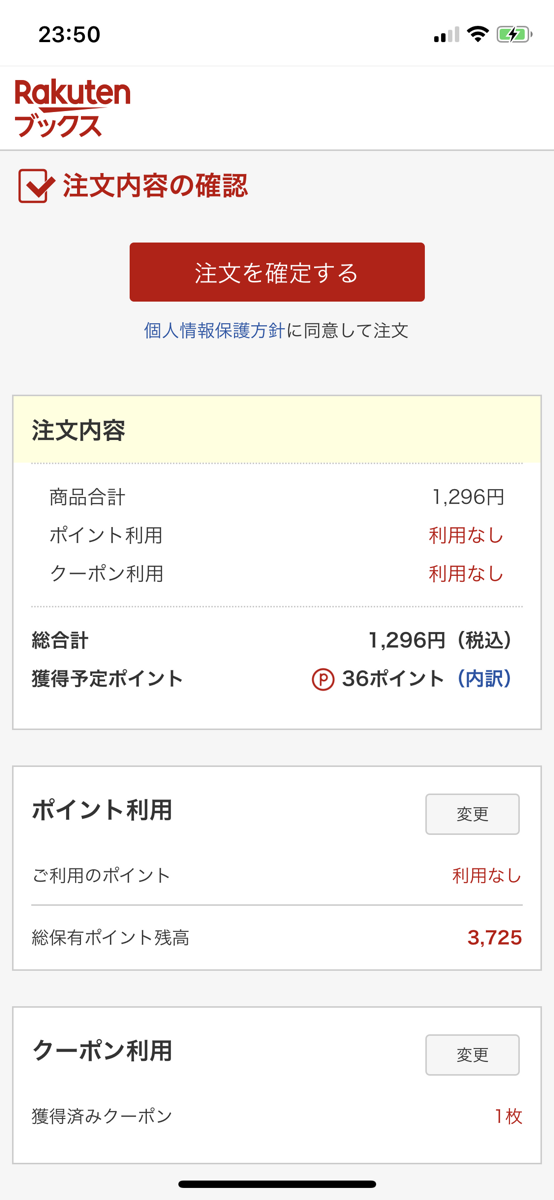Image resolution: width=554 pixels, height=1200 pixels.
Task: Tap the circled P point icon
Action: tap(323, 680)
